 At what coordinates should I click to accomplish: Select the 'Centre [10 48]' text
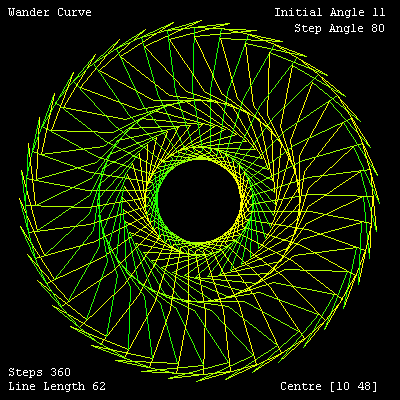pyautogui.click(x=329, y=386)
